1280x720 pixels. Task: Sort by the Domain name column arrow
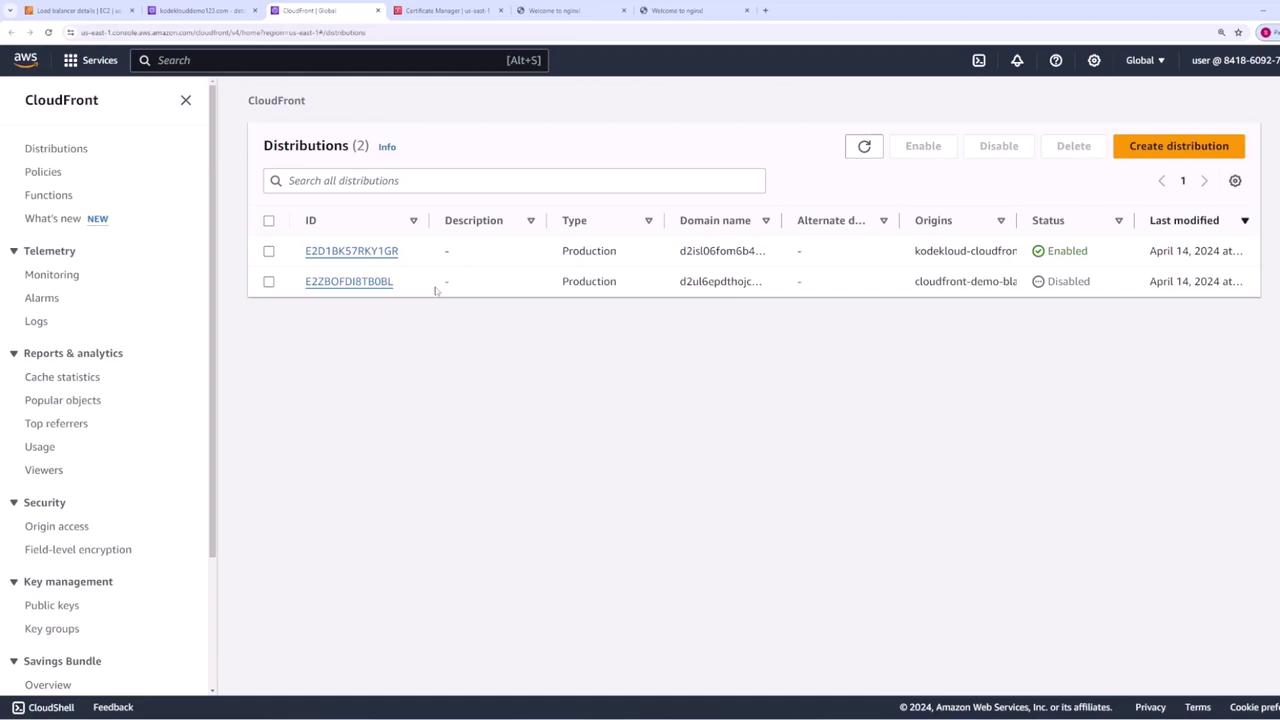click(x=766, y=220)
